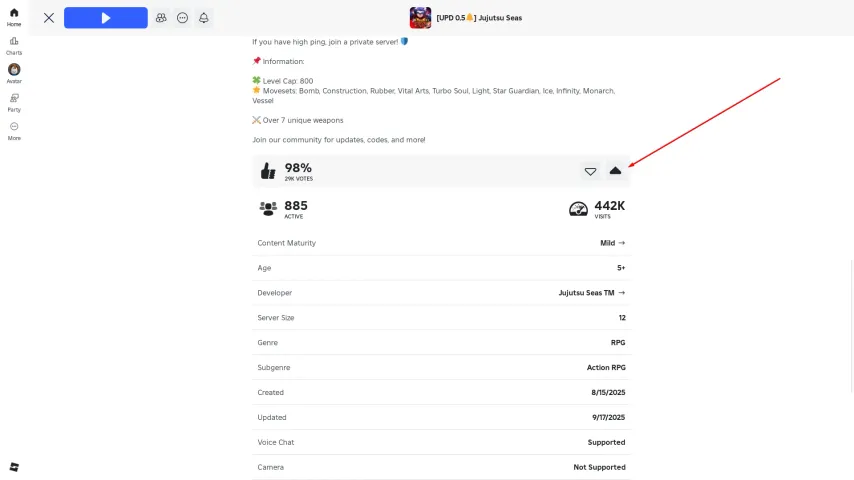Click the Age 5+ value
The image size is (854, 480).
click(x=621, y=268)
